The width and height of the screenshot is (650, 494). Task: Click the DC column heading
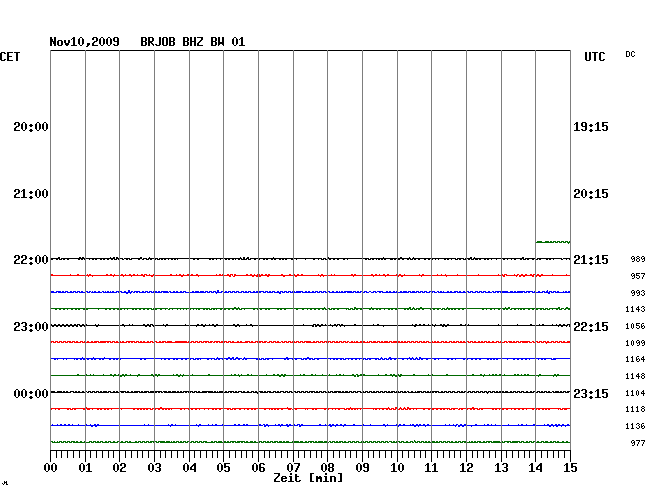point(630,54)
